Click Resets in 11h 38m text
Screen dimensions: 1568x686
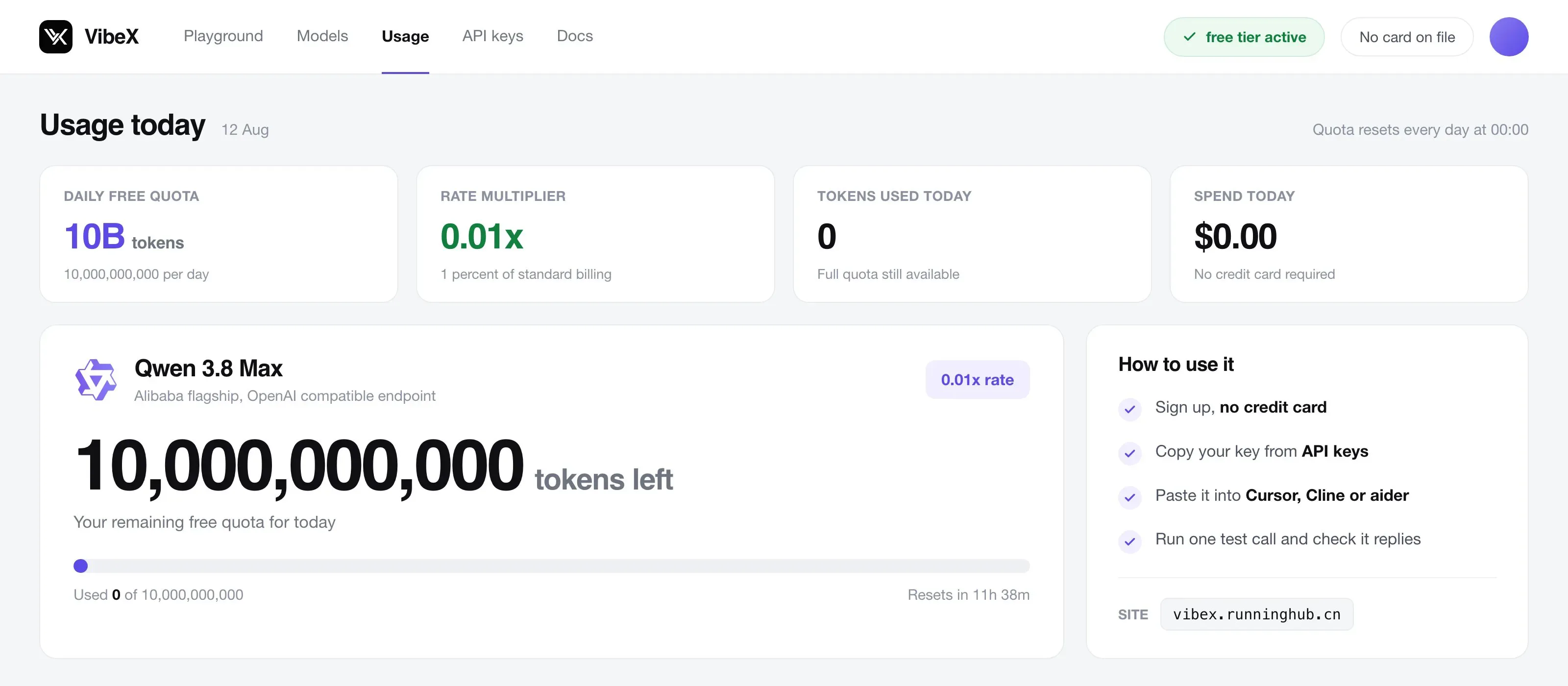(968, 595)
